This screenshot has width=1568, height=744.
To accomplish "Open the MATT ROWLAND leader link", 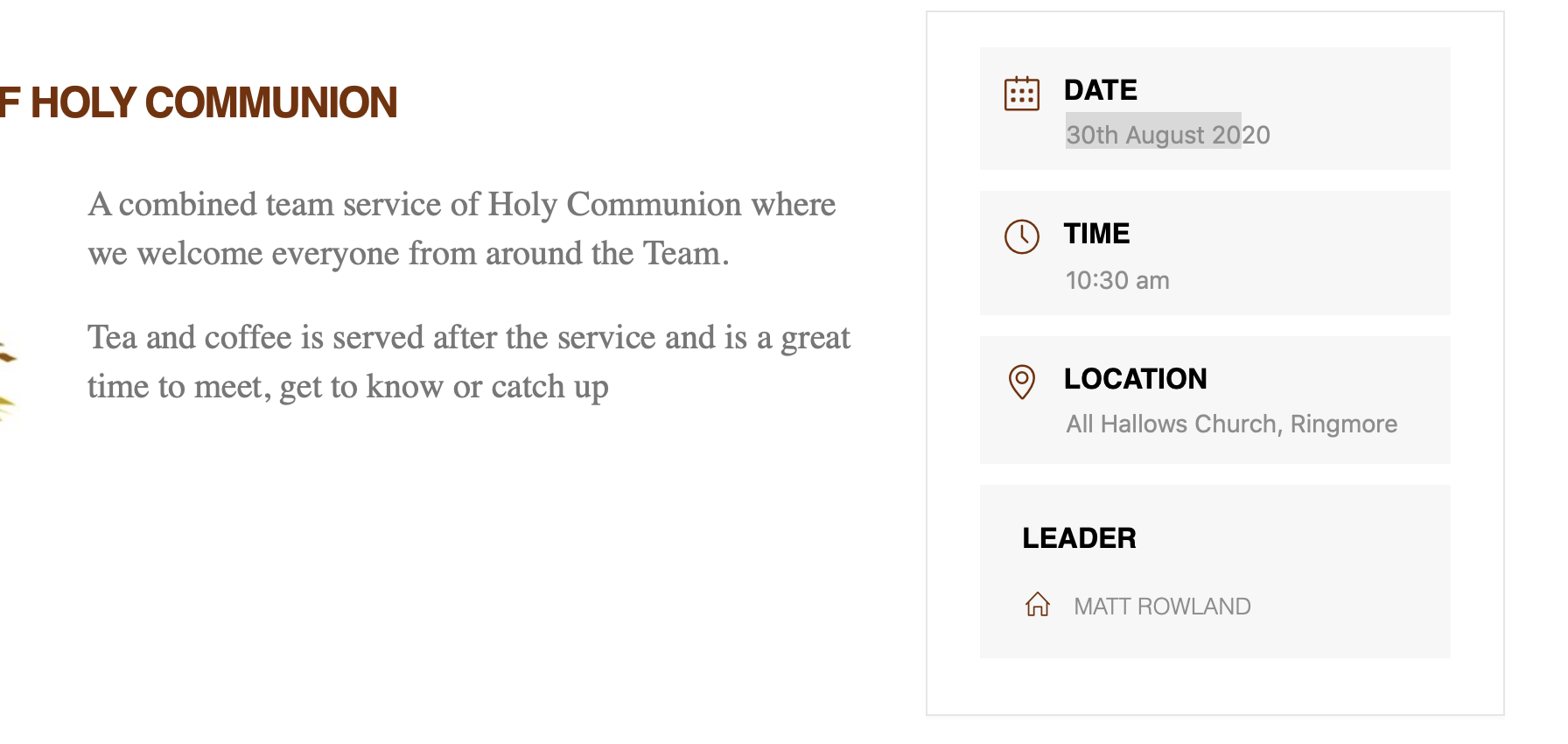I will [x=1162, y=607].
